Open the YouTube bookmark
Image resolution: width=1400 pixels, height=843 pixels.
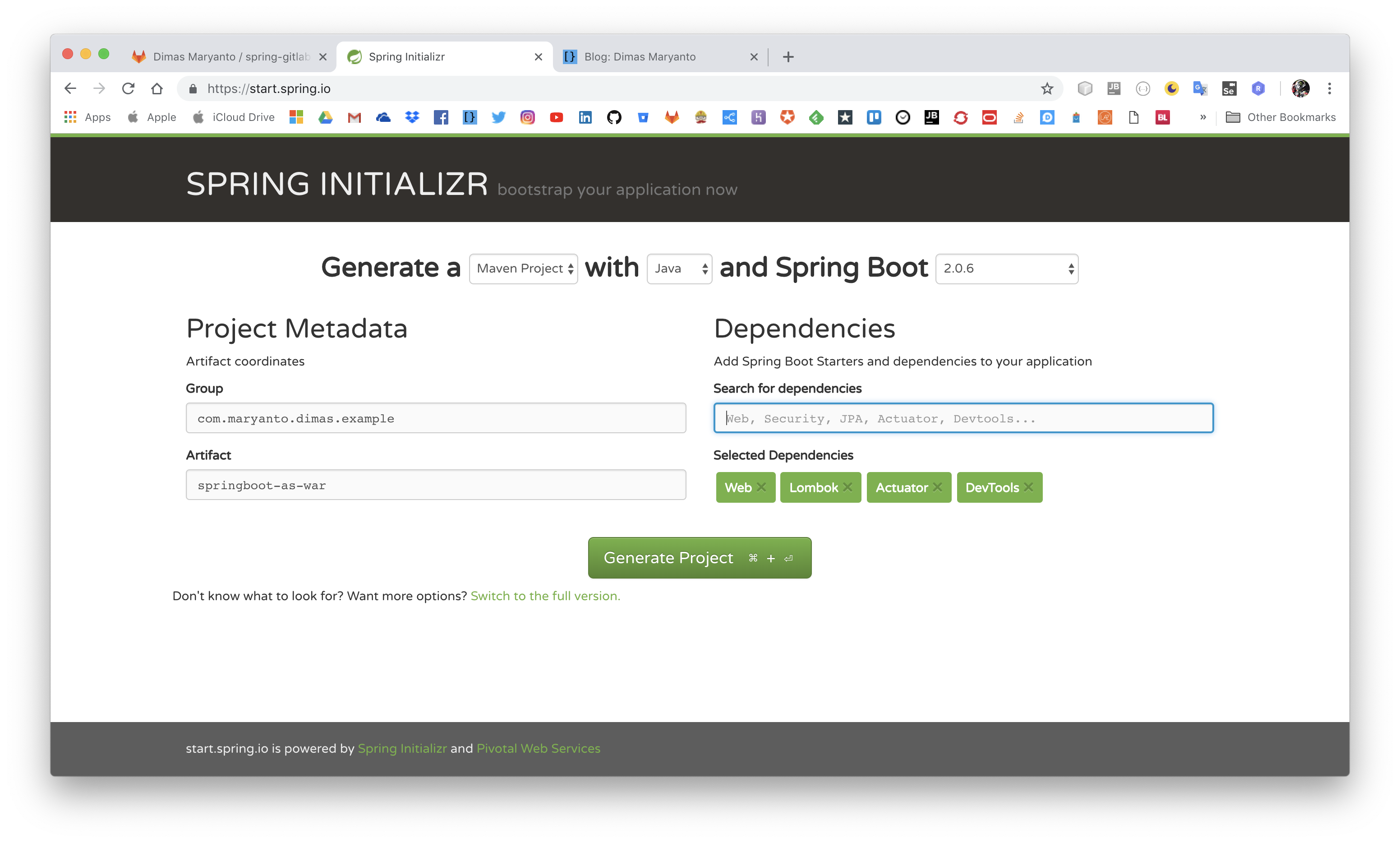point(557,118)
